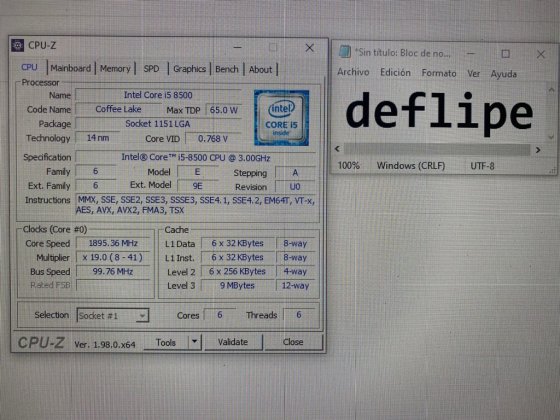Close the Notepad window

tap(541, 54)
